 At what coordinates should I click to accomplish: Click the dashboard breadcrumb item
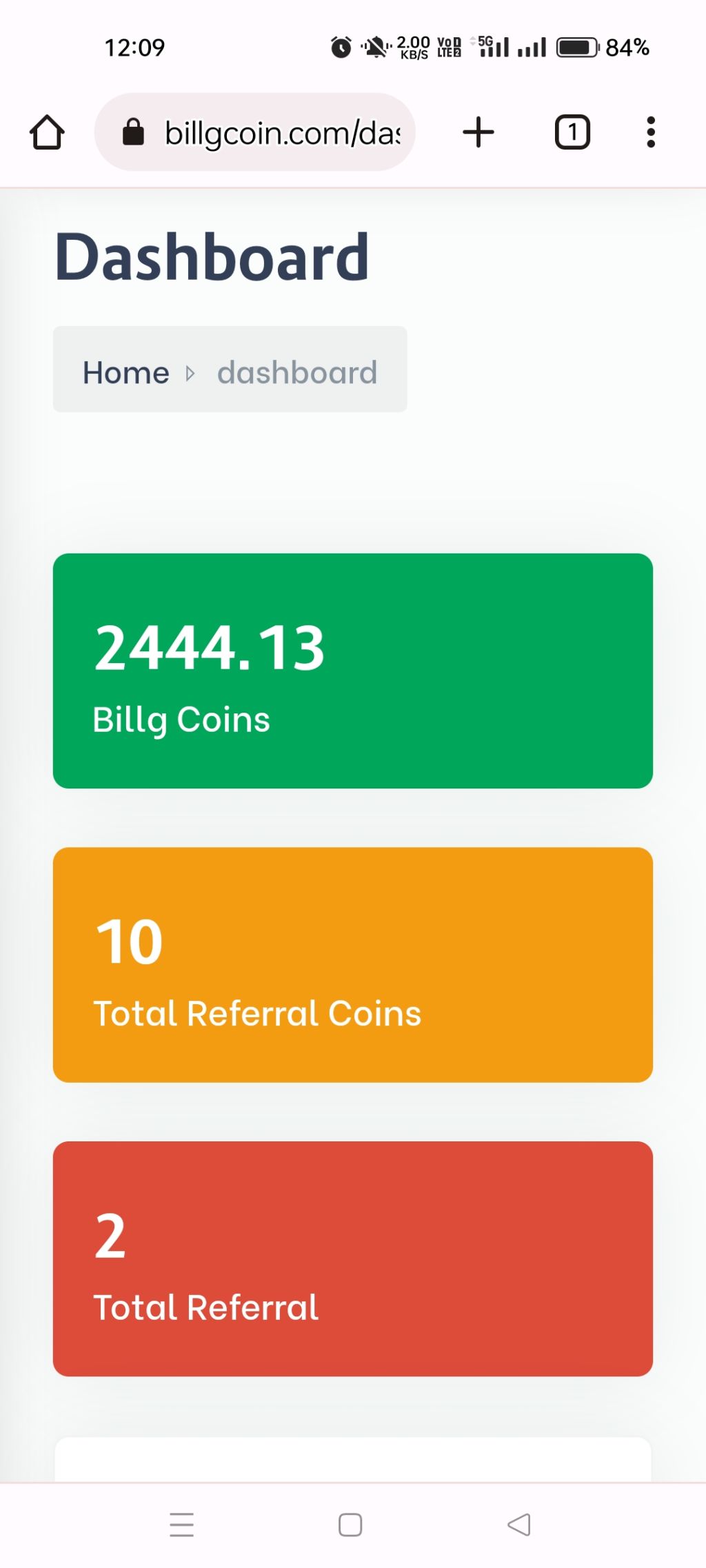point(297,373)
